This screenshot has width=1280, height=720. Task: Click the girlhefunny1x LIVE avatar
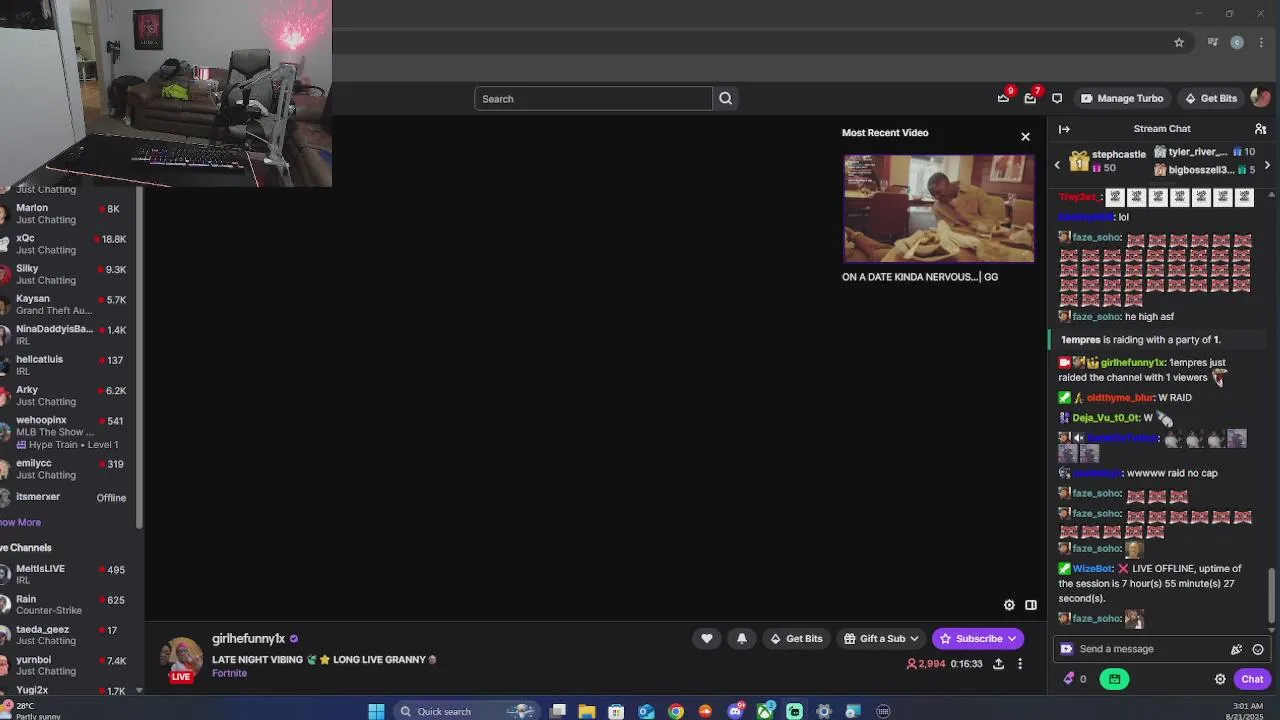[x=181, y=660]
